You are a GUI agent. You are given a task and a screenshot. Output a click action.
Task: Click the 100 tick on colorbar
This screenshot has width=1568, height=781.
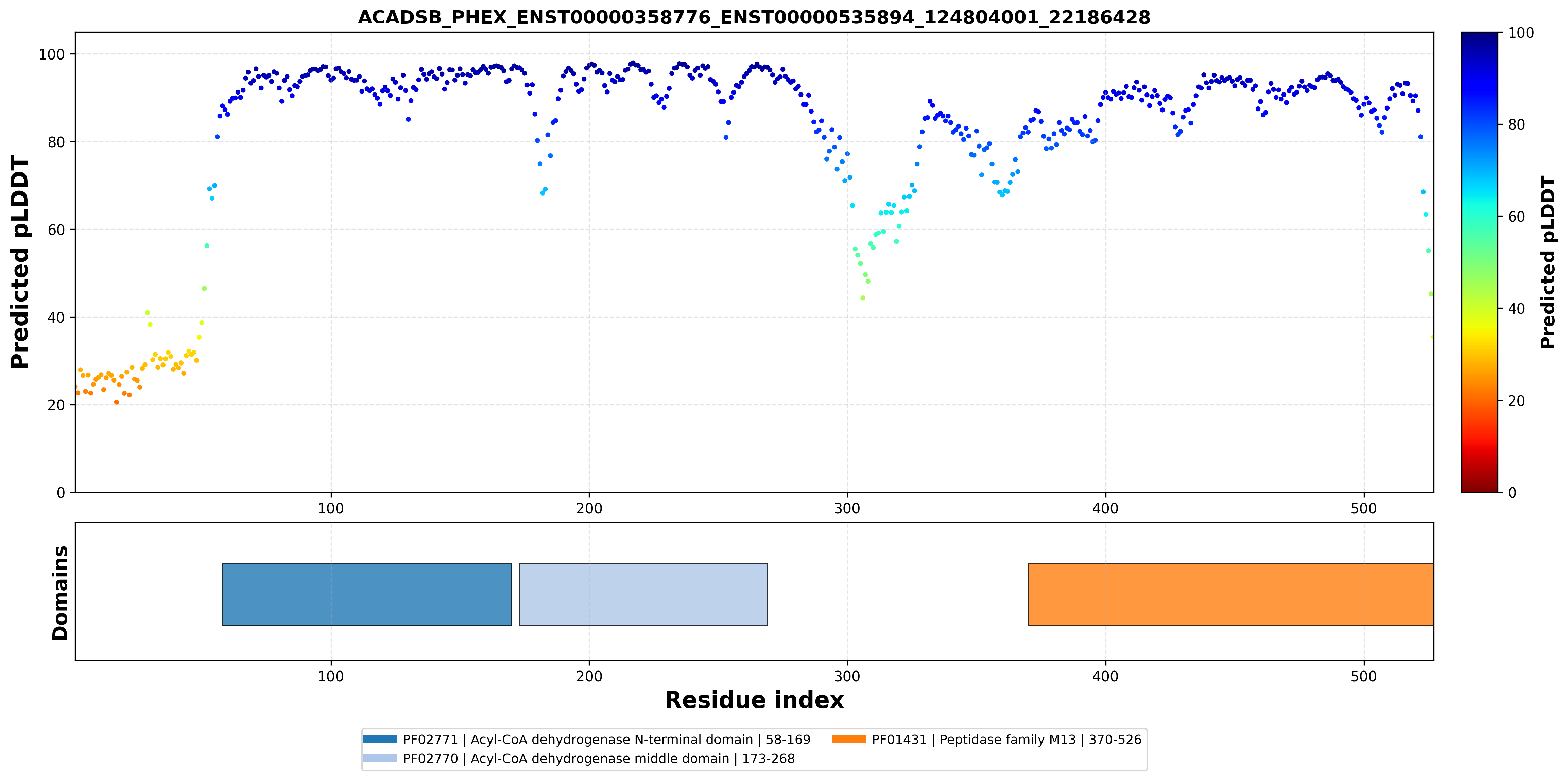[x=1520, y=33]
